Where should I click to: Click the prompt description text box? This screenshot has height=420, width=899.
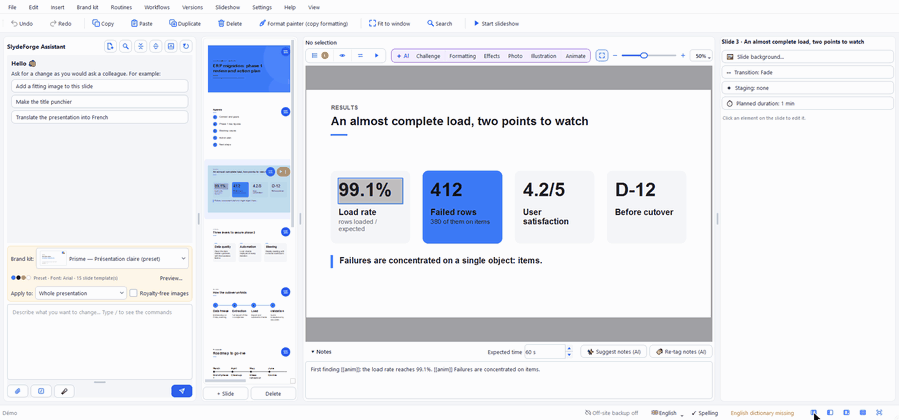pyautogui.click(x=99, y=342)
